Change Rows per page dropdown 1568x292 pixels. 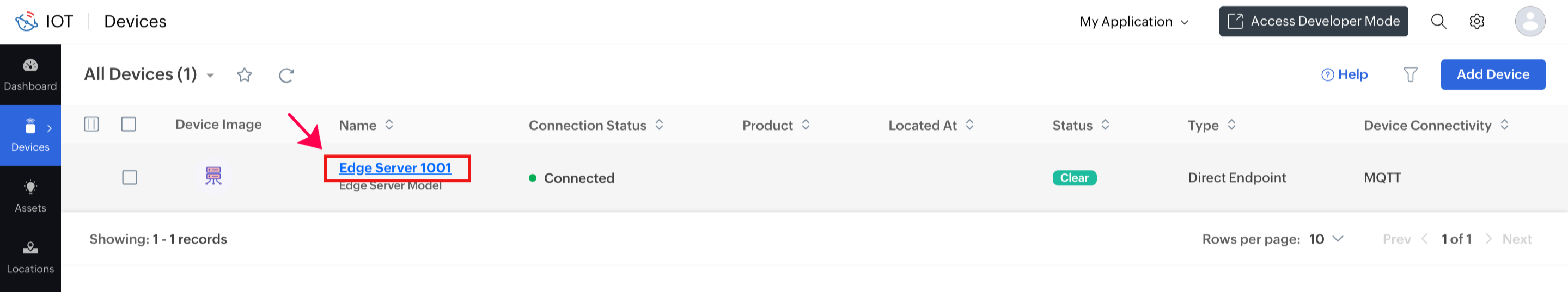pos(1326,239)
